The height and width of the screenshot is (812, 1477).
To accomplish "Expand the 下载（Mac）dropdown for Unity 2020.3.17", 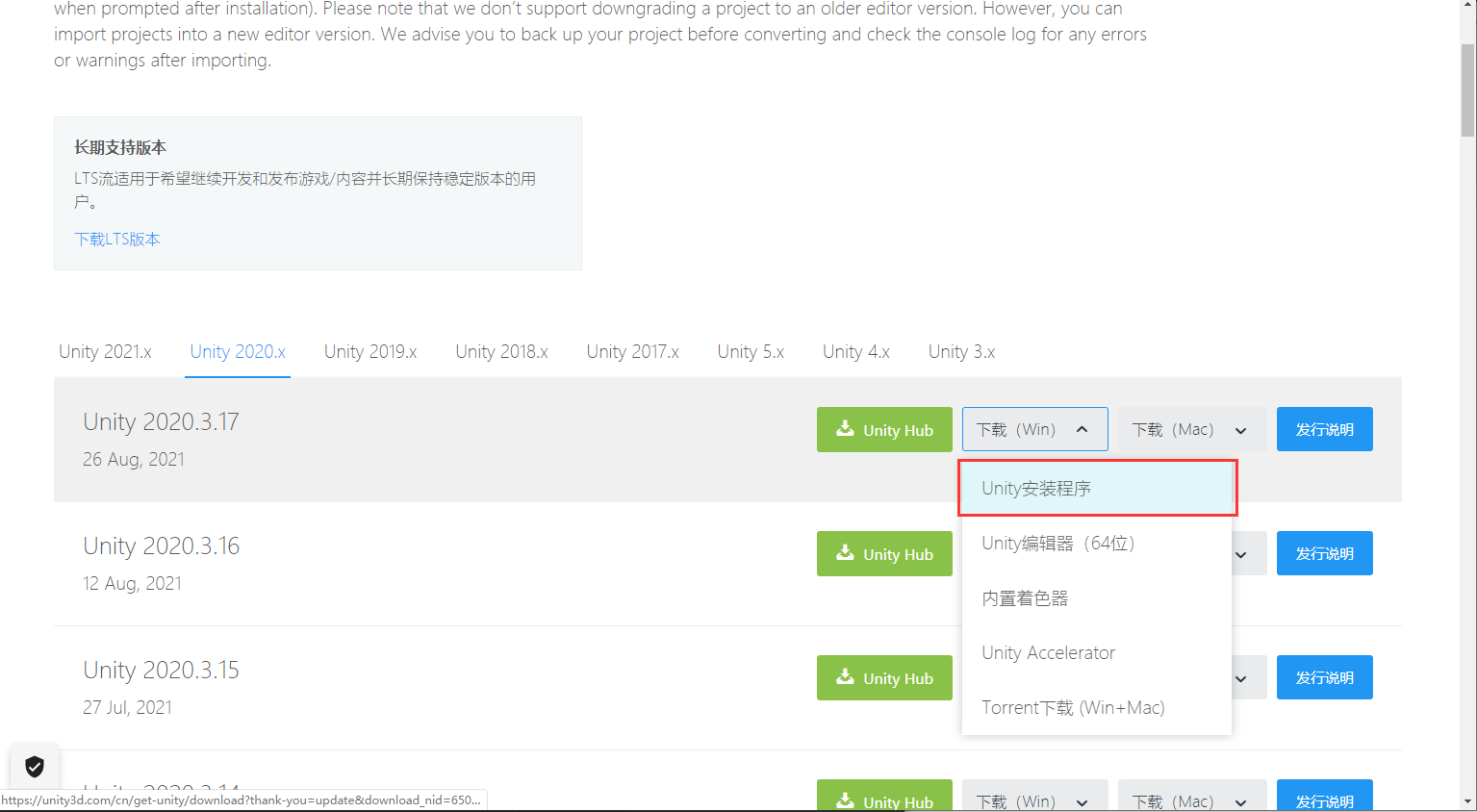I will click(x=1191, y=429).
